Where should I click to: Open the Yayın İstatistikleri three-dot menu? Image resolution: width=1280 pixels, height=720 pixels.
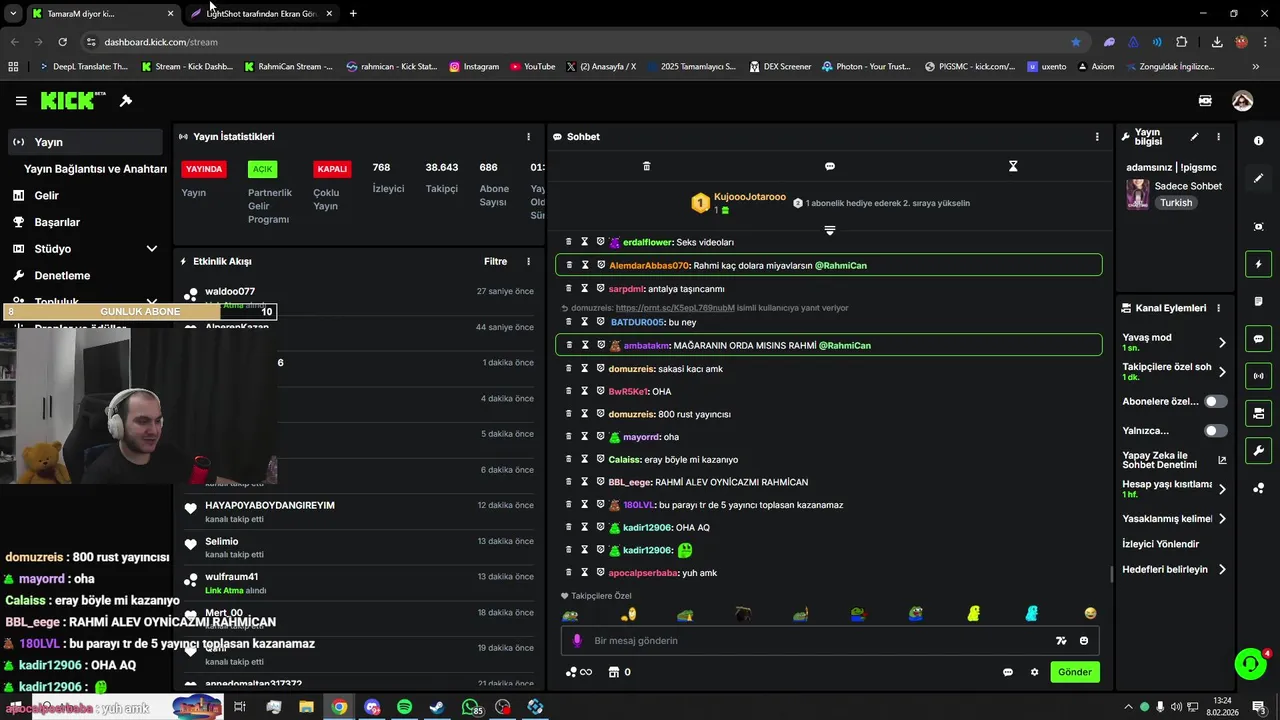point(529,137)
